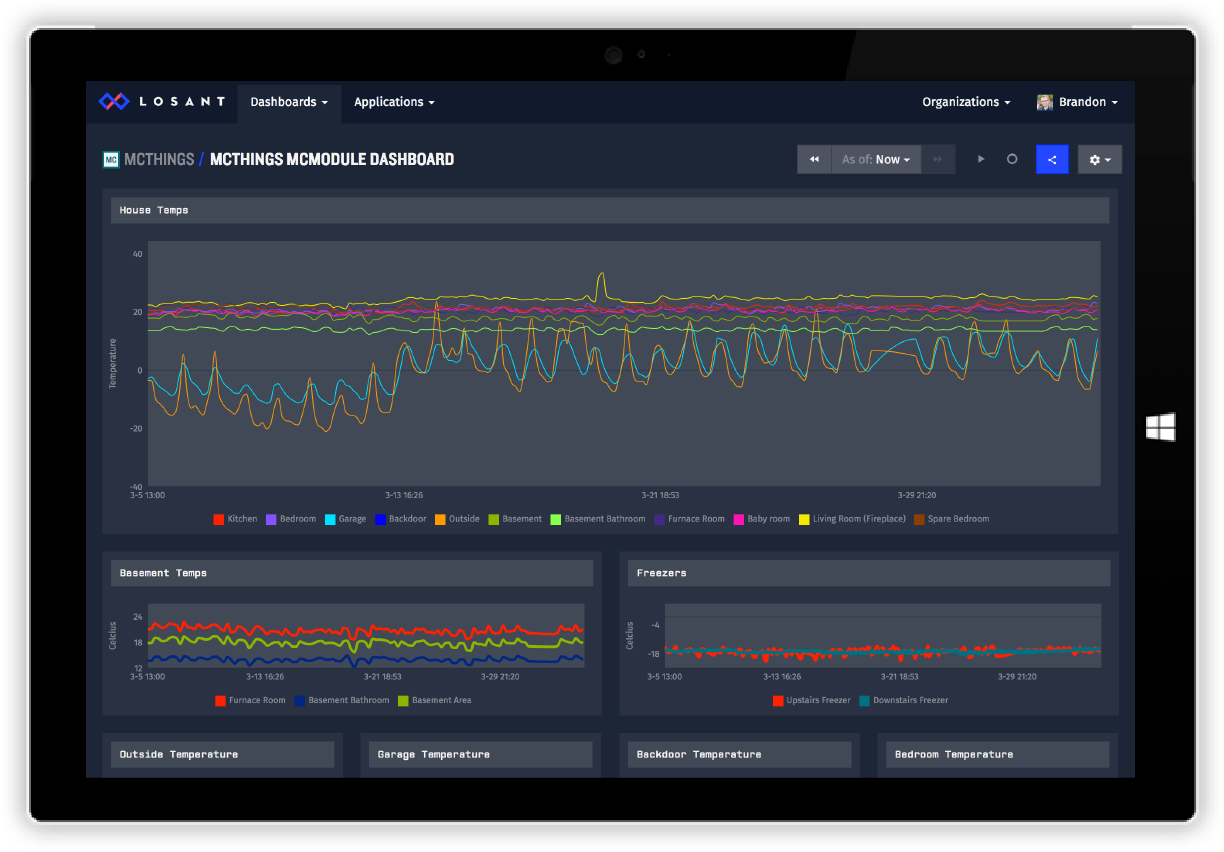Click the rewind time button
The width and height of the screenshot is (1224, 852).
[x=814, y=160]
